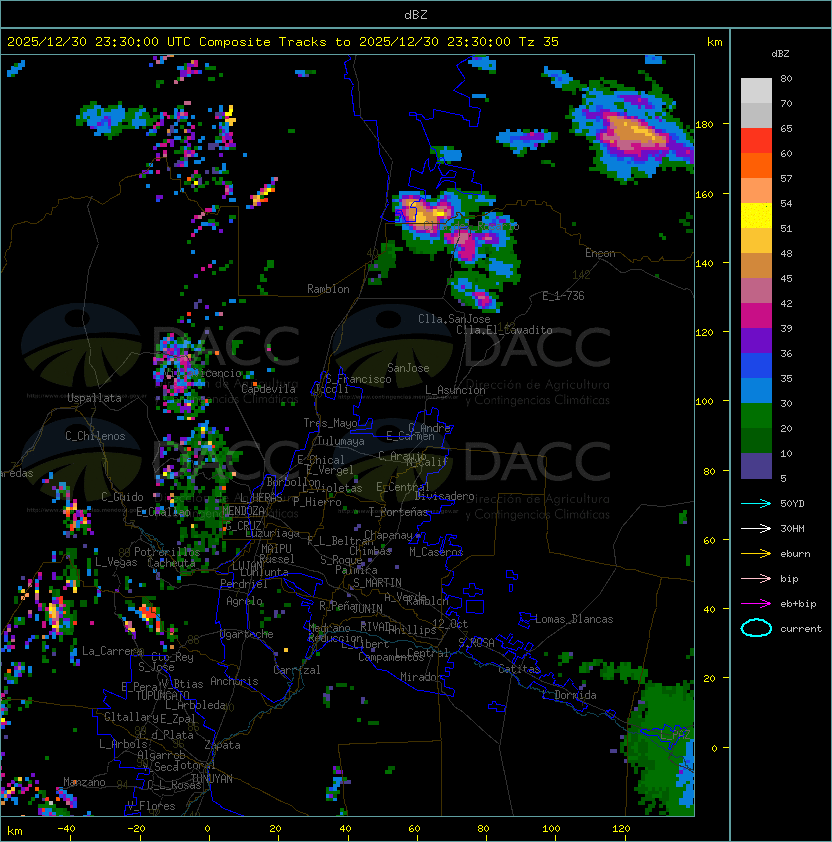The image size is (832, 842).
Task: Click the TUPUNGATO city label
Action: coord(162,695)
